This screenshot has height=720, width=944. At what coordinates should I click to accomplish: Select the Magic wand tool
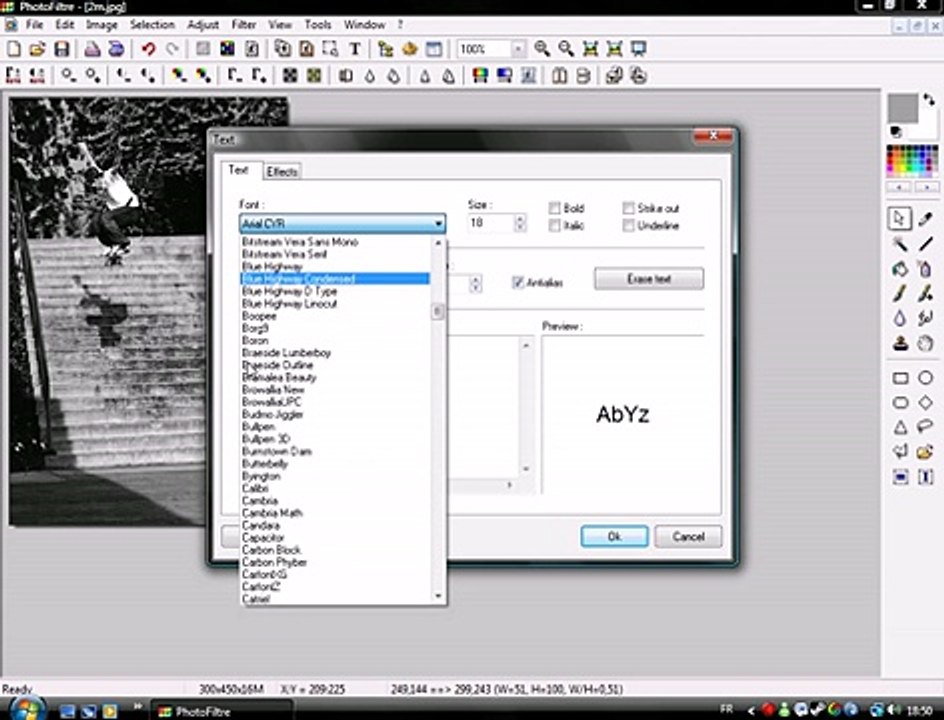click(900, 244)
